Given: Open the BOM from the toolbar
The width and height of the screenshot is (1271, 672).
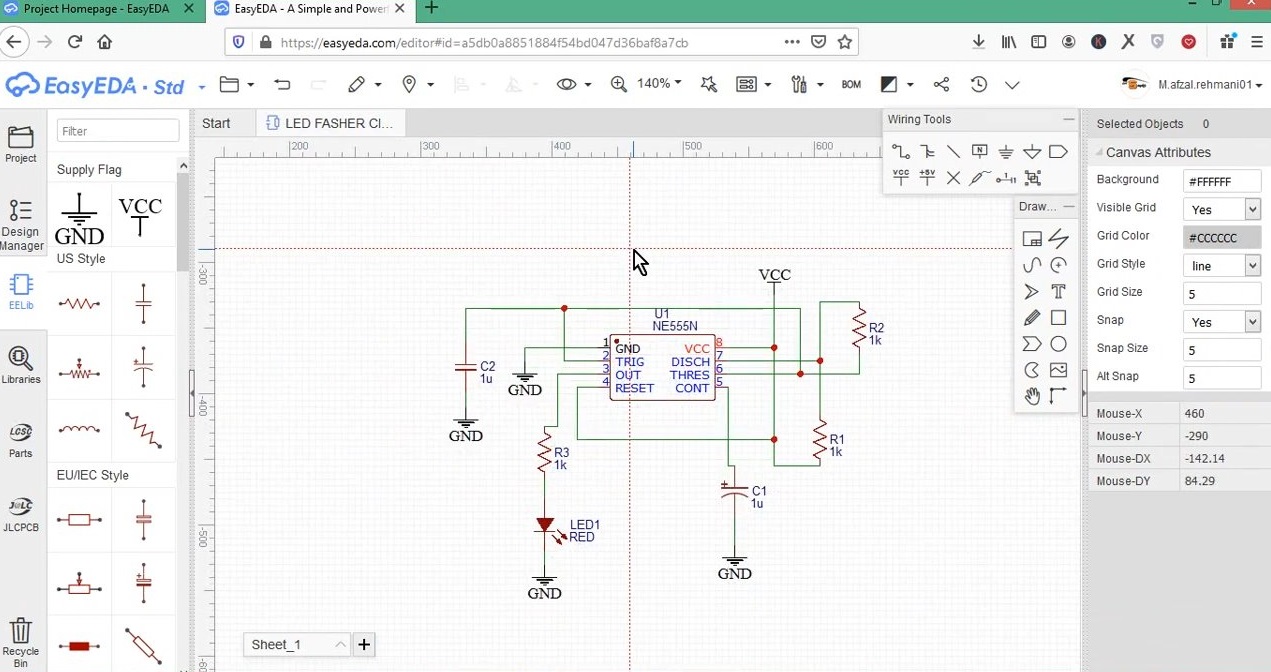Looking at the screenshot, I should [x=851, y=84].
